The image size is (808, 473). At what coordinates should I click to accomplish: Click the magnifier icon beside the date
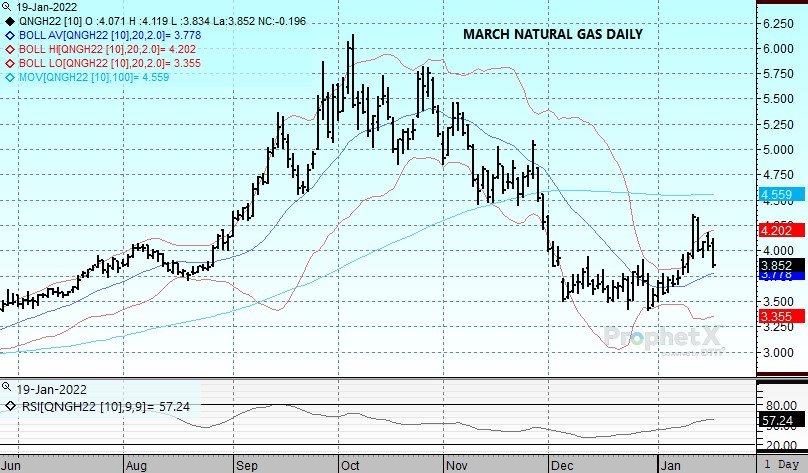[8, 6]
